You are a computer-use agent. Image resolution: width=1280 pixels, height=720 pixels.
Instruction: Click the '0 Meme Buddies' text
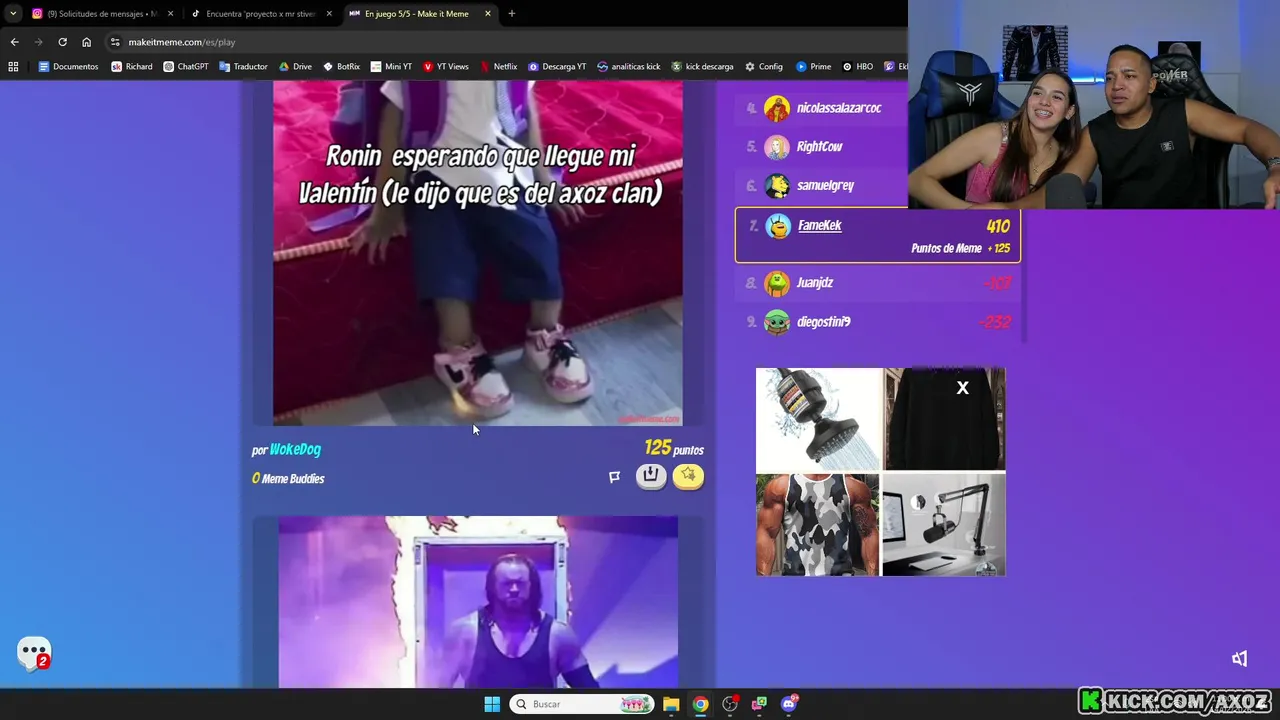(x=288, y=479)
